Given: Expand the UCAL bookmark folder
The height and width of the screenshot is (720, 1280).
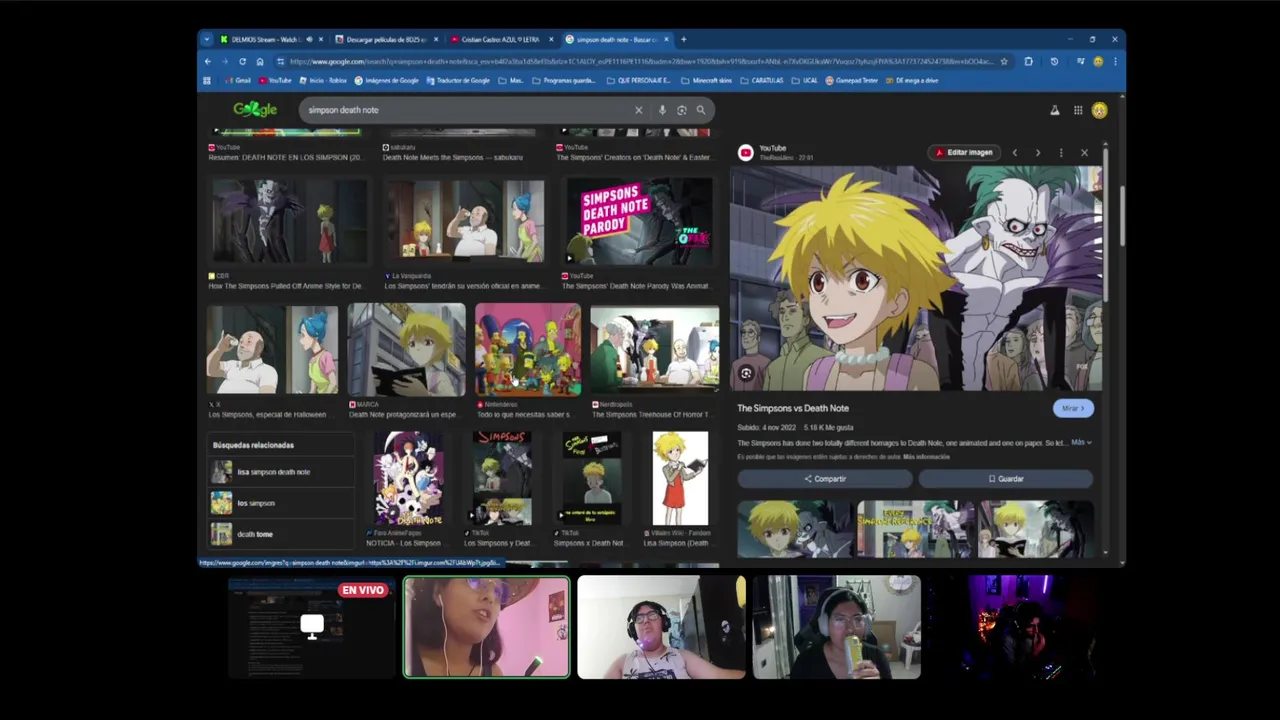Looking at the screenshot, I should 805,80.
